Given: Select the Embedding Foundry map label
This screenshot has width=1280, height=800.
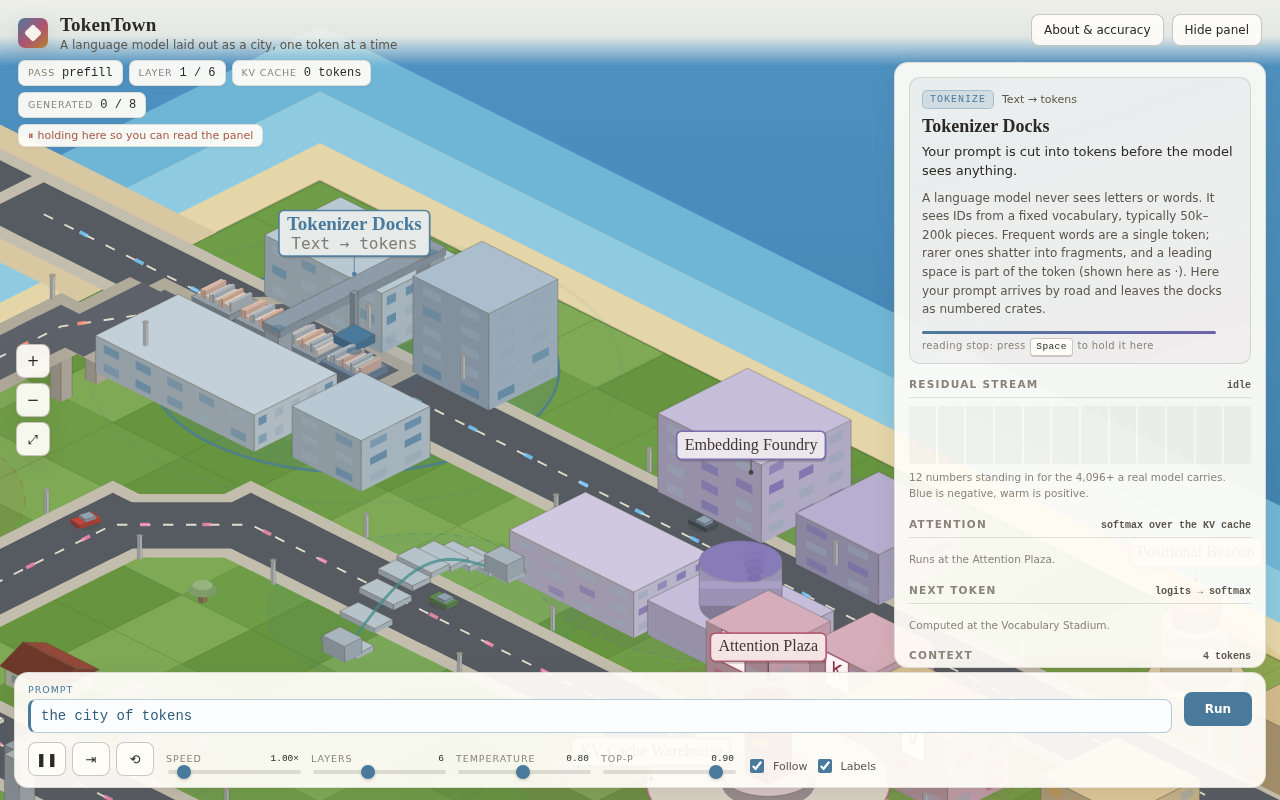Looking at the screenshot, I should 751,445.
